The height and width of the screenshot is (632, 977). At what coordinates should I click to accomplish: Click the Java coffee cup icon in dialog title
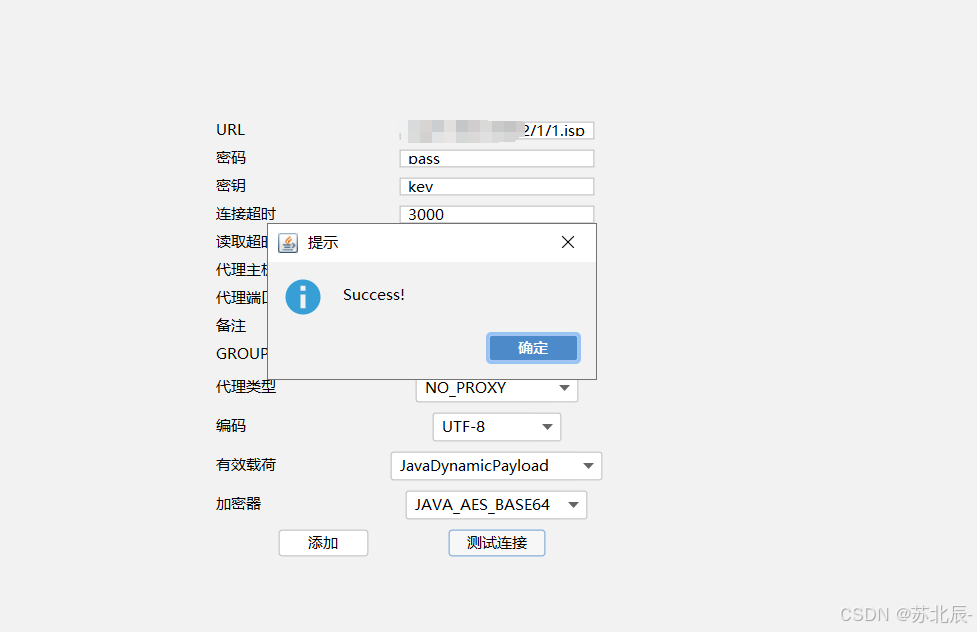point(288,243)
